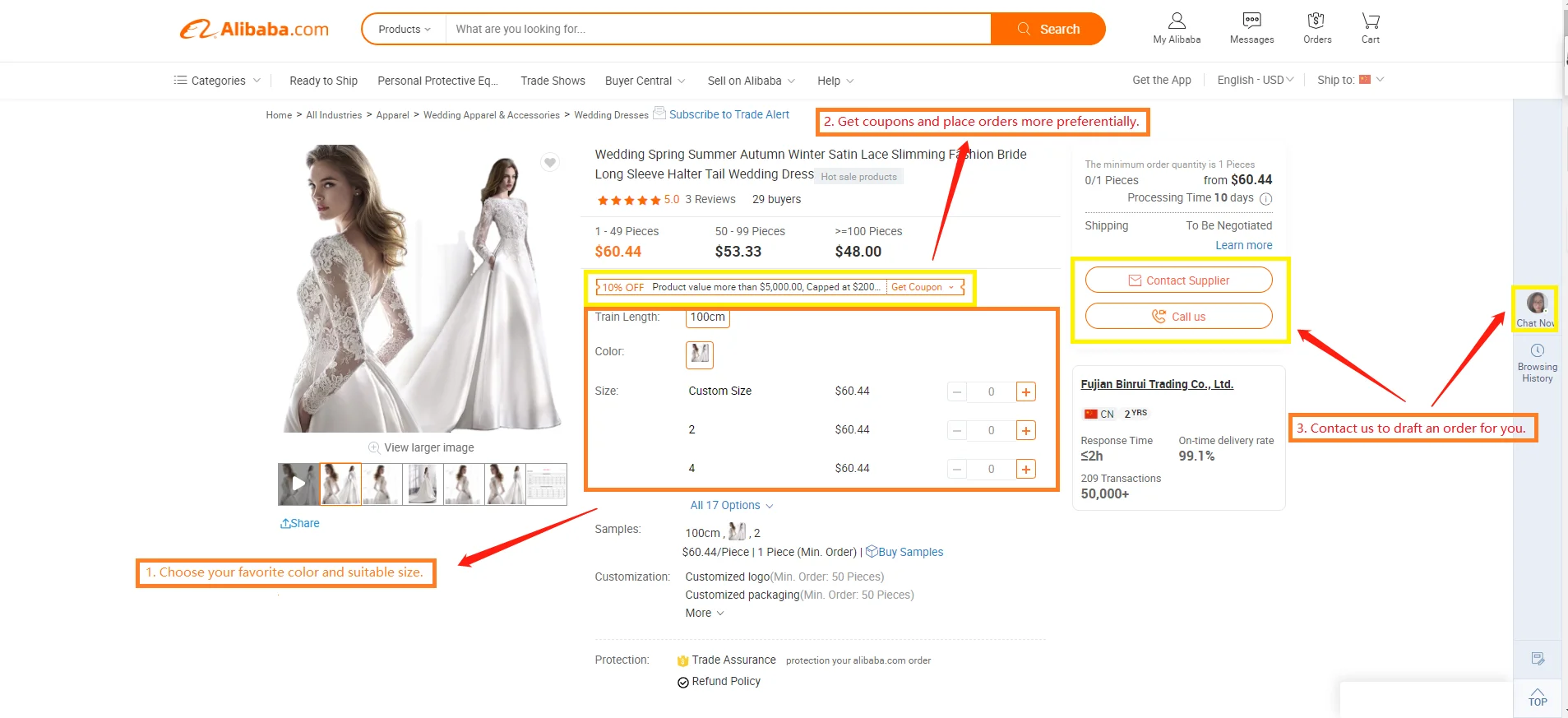Viewport: 1568px width, 718px height.
Task: Decrease Custom Size quantity with minus
Action: [957, 392]
